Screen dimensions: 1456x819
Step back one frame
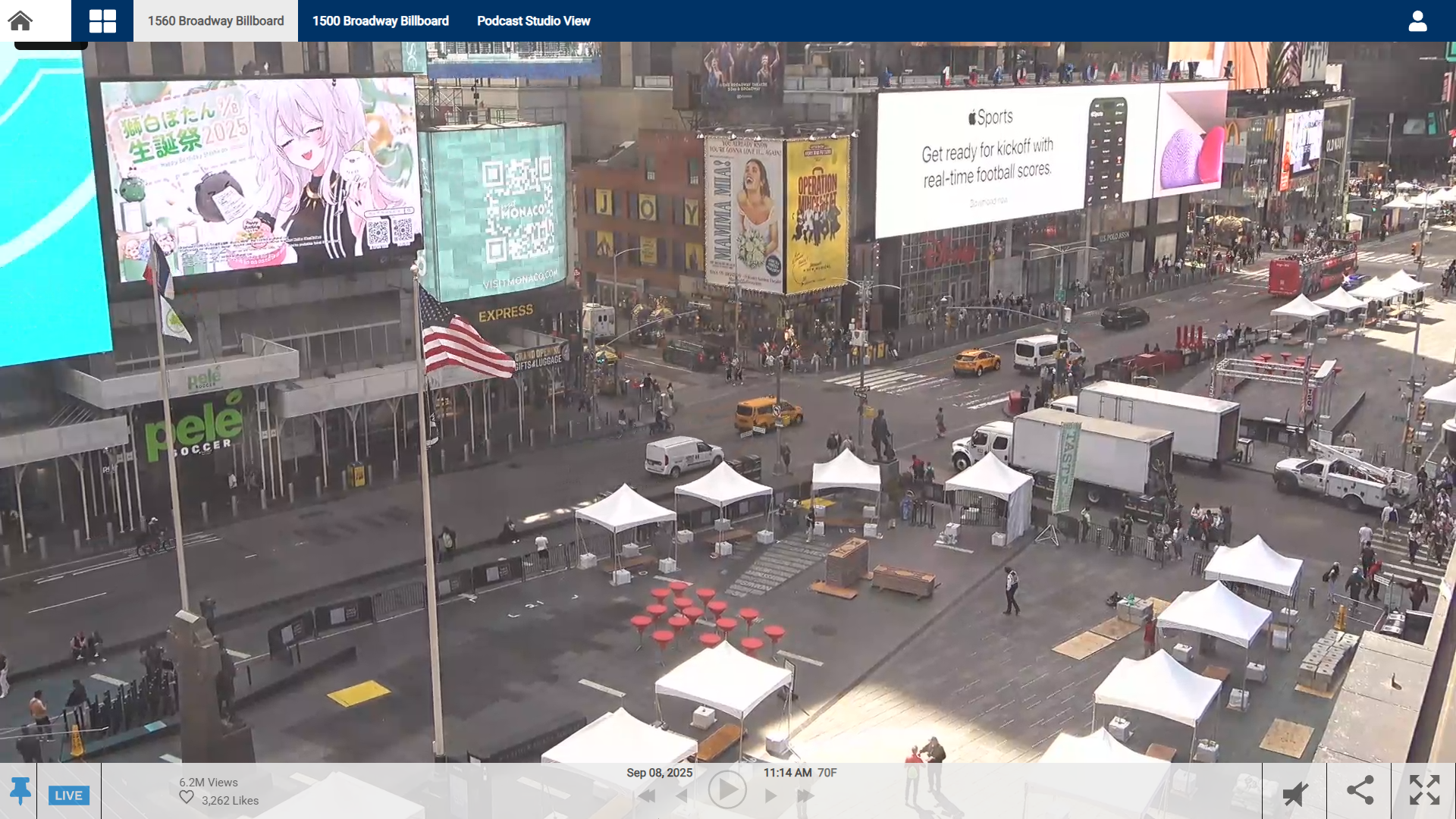[682, 796]
